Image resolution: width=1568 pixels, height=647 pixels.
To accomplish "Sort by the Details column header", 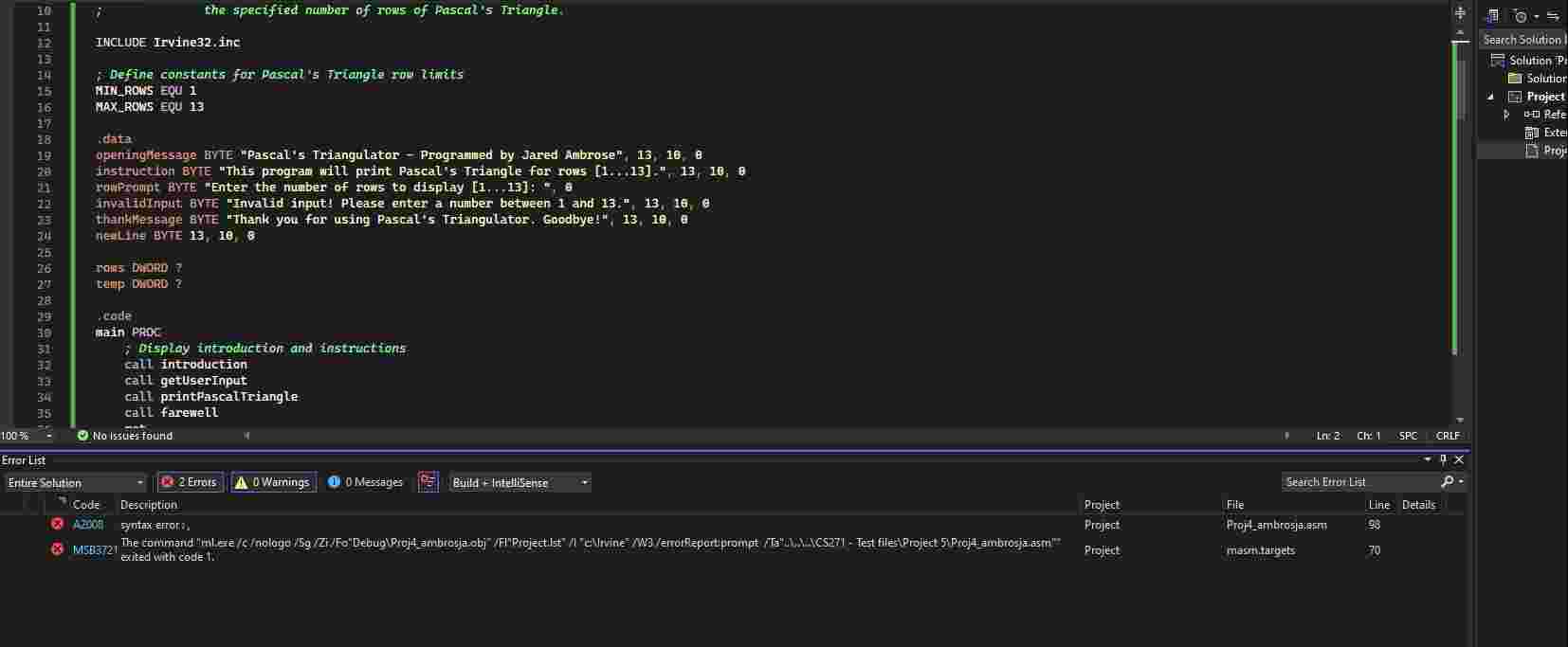I will tap(1418, 505).
